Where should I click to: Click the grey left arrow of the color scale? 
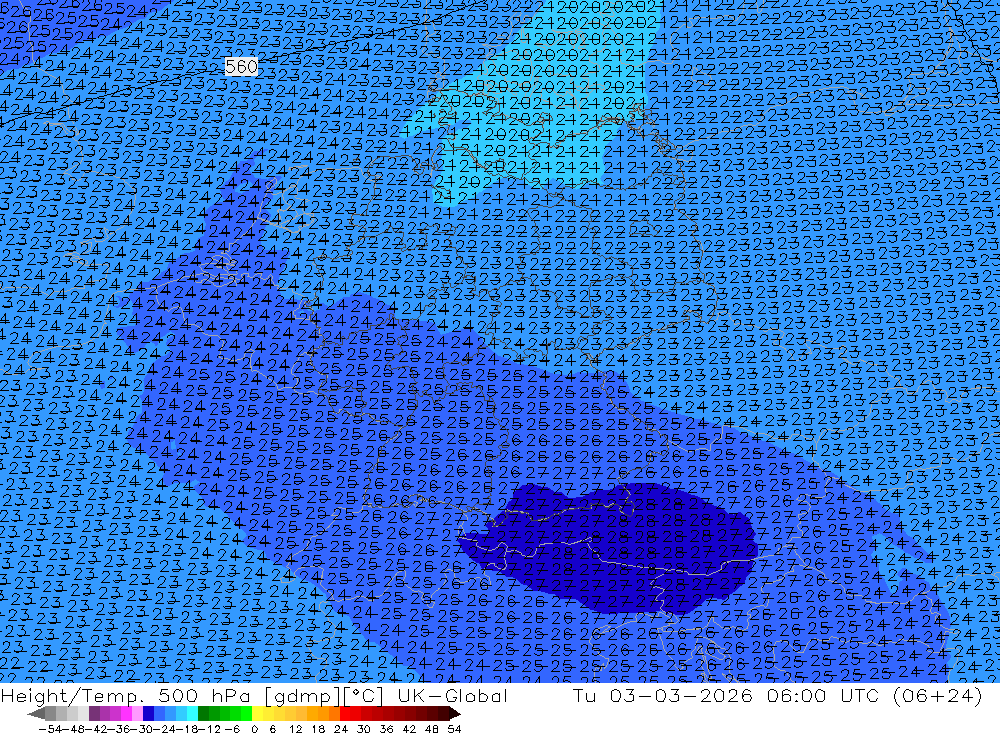36,714
